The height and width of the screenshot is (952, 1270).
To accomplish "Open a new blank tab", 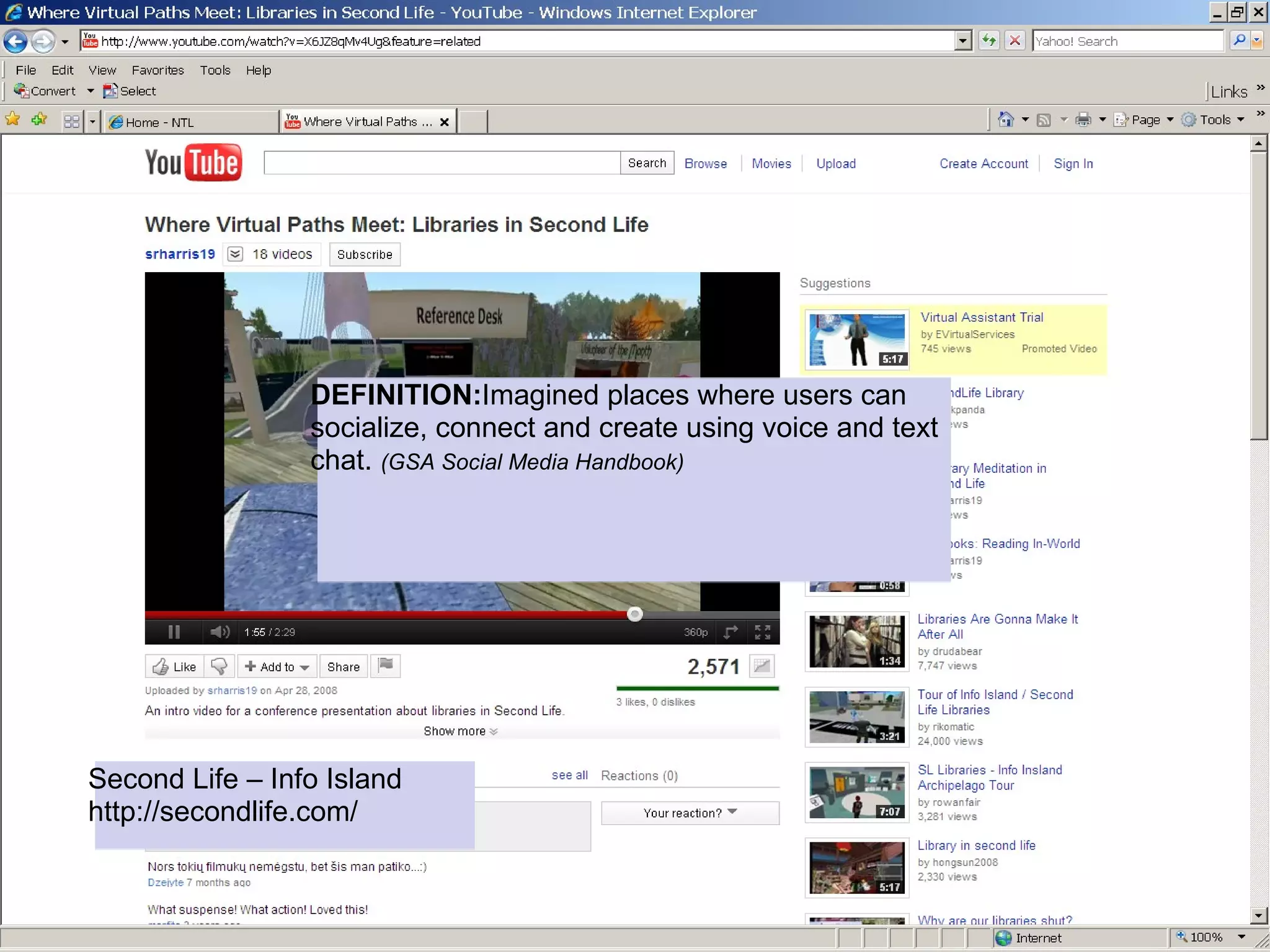I will pyautogui.click(x=473, y=122).
